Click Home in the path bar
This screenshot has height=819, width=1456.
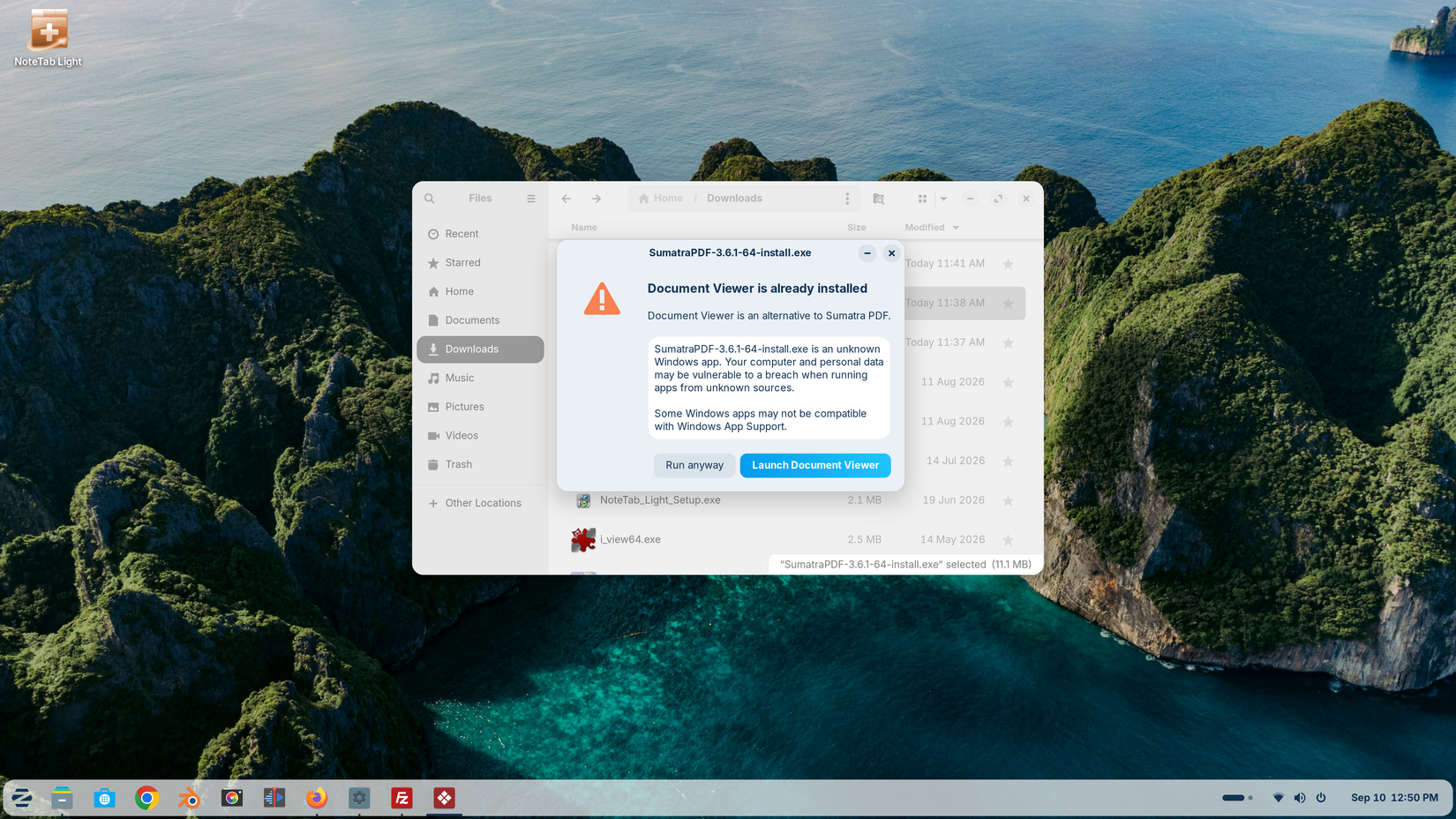click(x=661, y=199)
